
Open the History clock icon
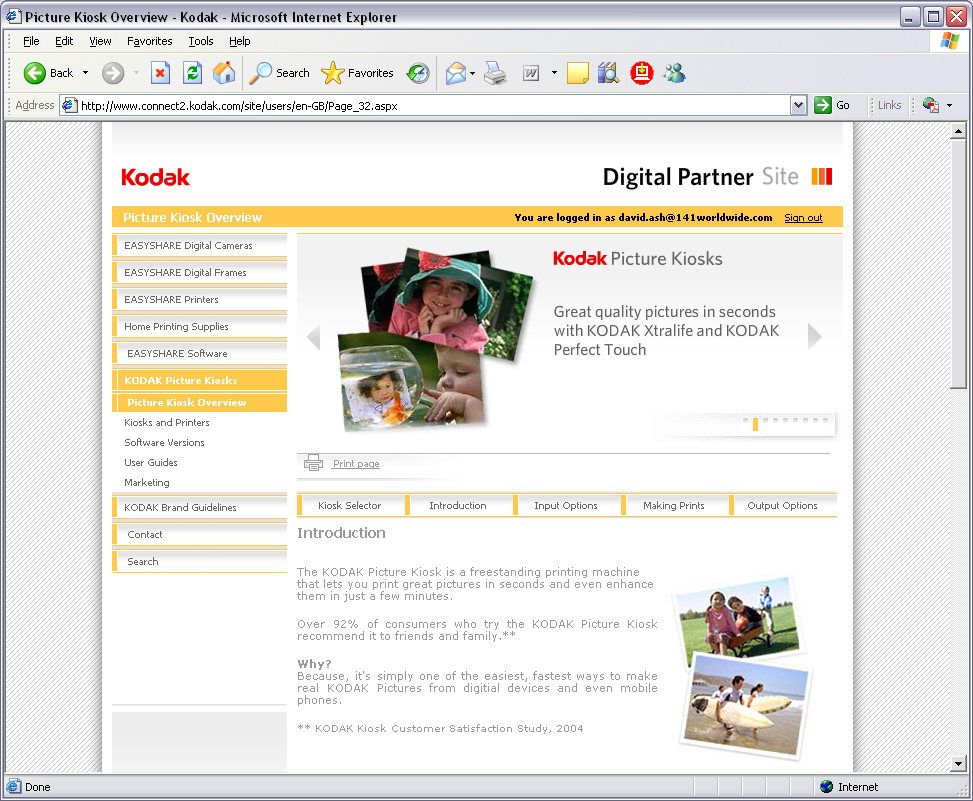click(418, 73)
